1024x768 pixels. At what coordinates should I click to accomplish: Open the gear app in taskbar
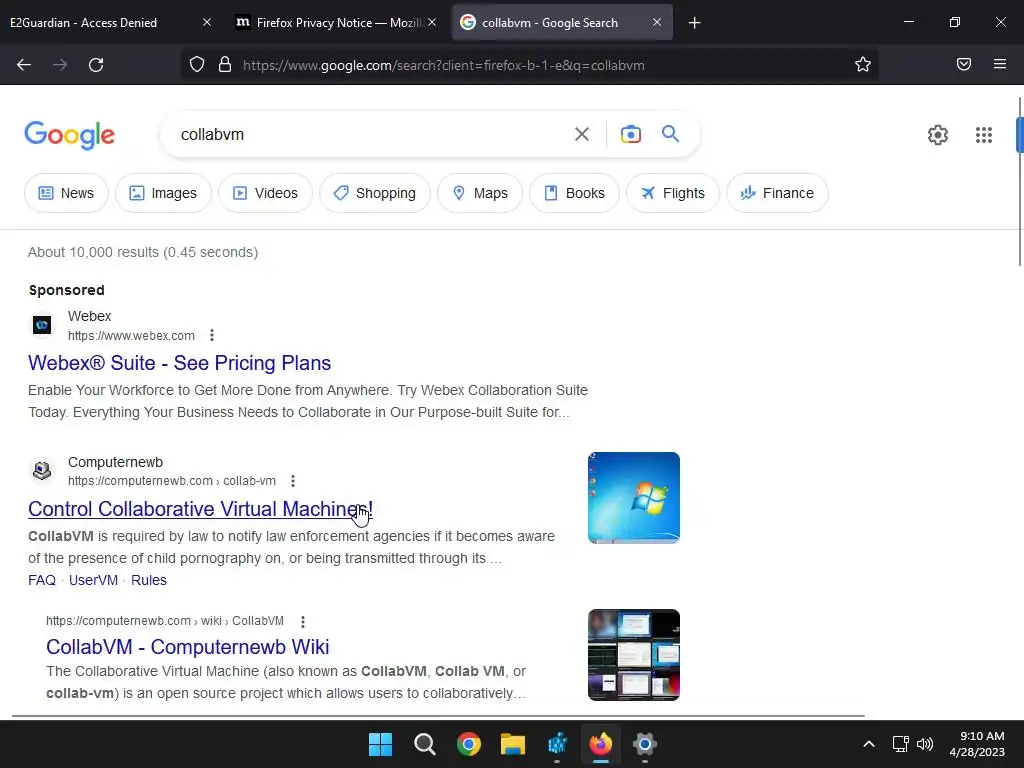click(645, 744)
